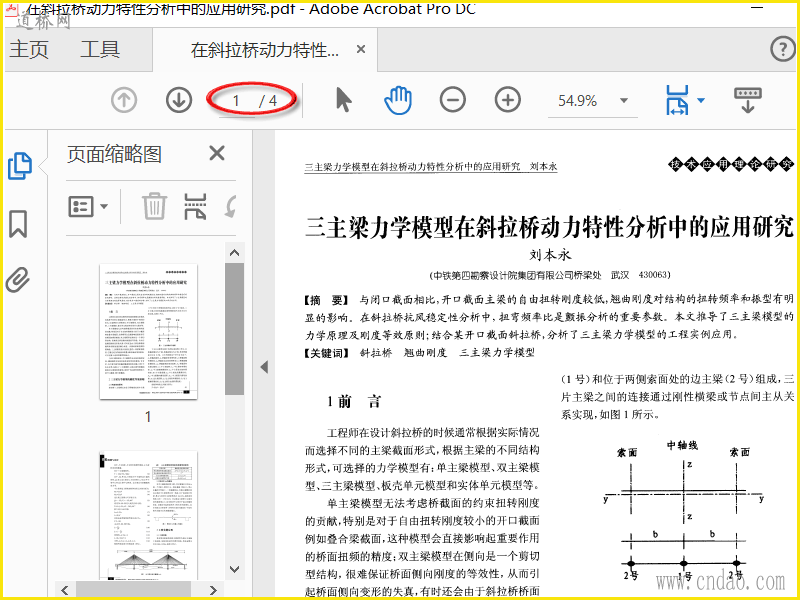
Task: Select the 在斜拉桥动力特性... document tab
Action: point(265,50)
